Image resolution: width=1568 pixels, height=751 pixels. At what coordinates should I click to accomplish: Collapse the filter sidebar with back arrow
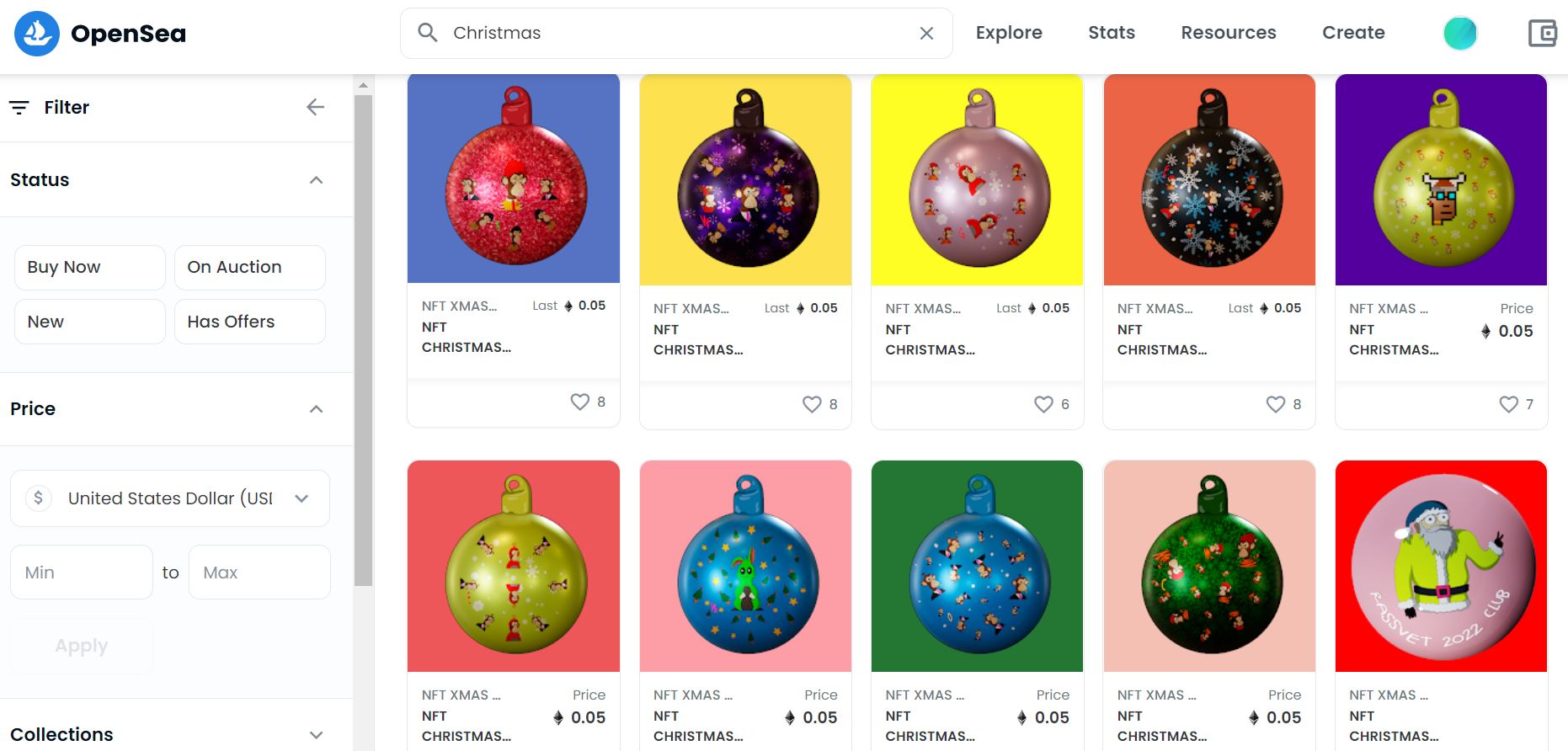(x=316, y=107)
